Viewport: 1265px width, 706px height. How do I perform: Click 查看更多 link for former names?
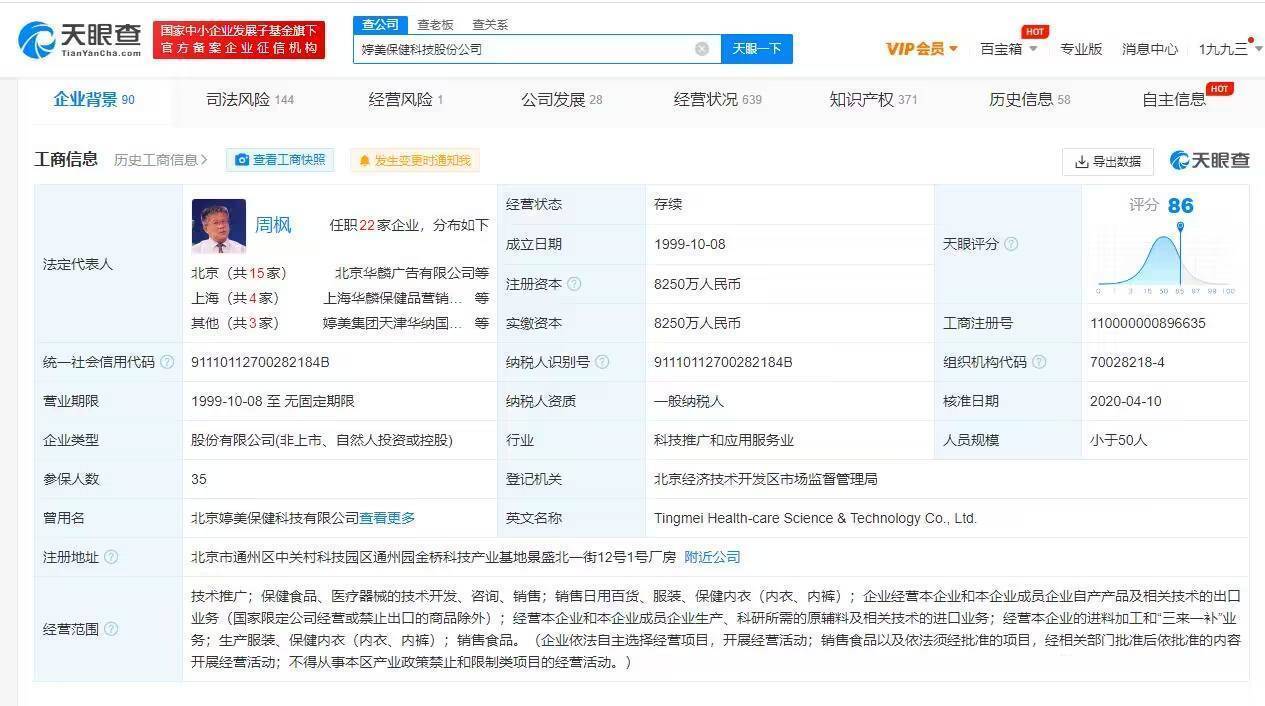point(387,518)
